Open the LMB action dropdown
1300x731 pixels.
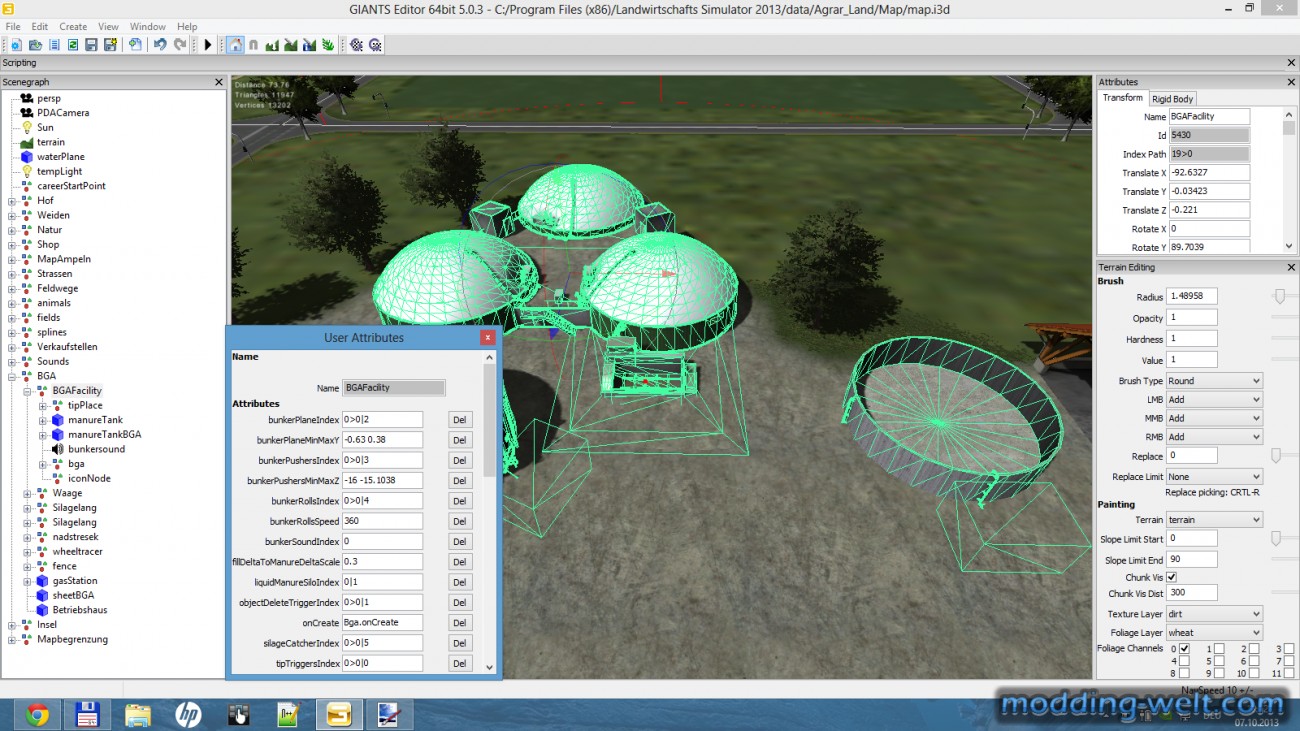(1214, 400)
